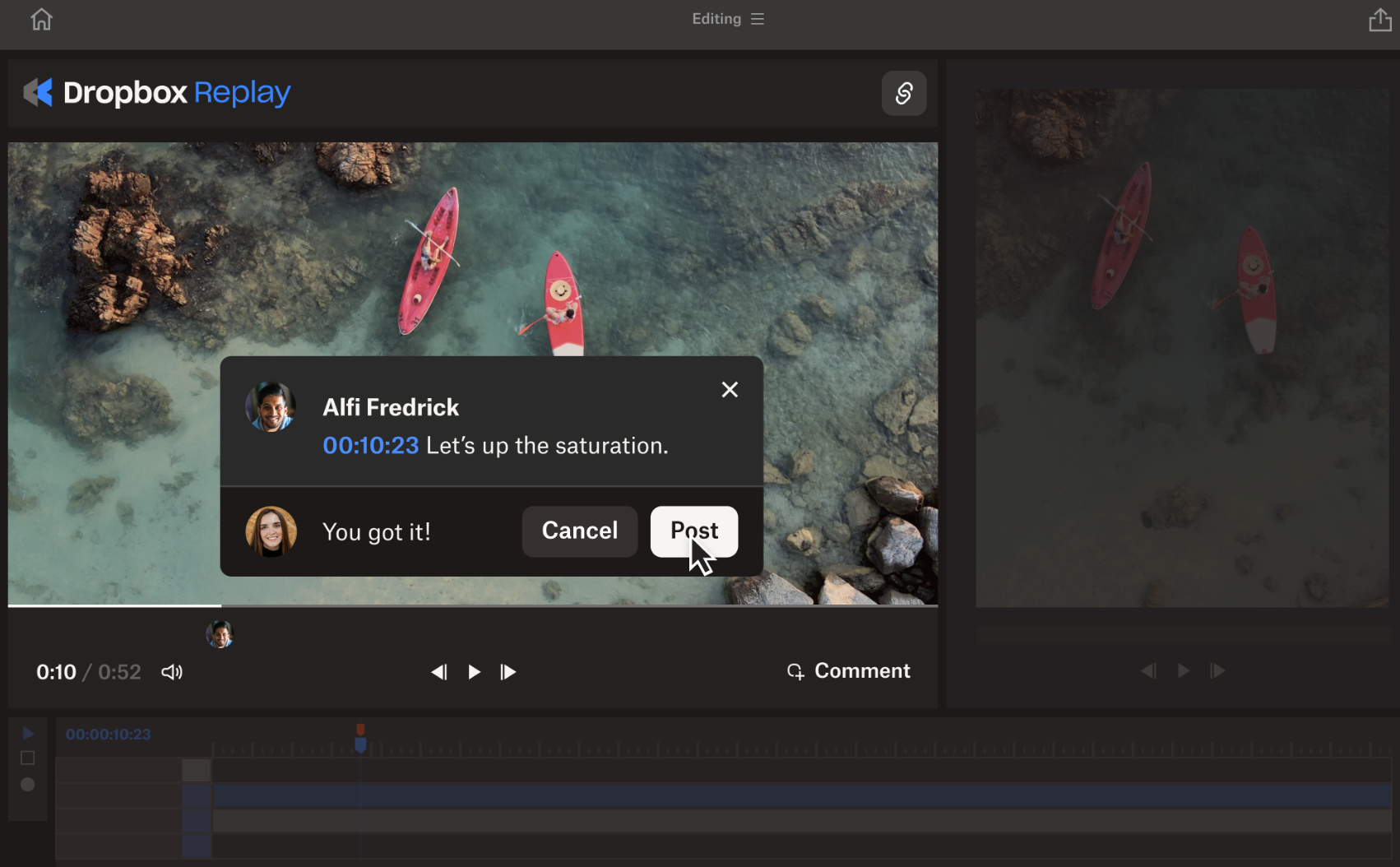Screen dimensions: 1400x867
Task: Jump to timestamp 00:10:23 link
Action: [x=371, y=446]
